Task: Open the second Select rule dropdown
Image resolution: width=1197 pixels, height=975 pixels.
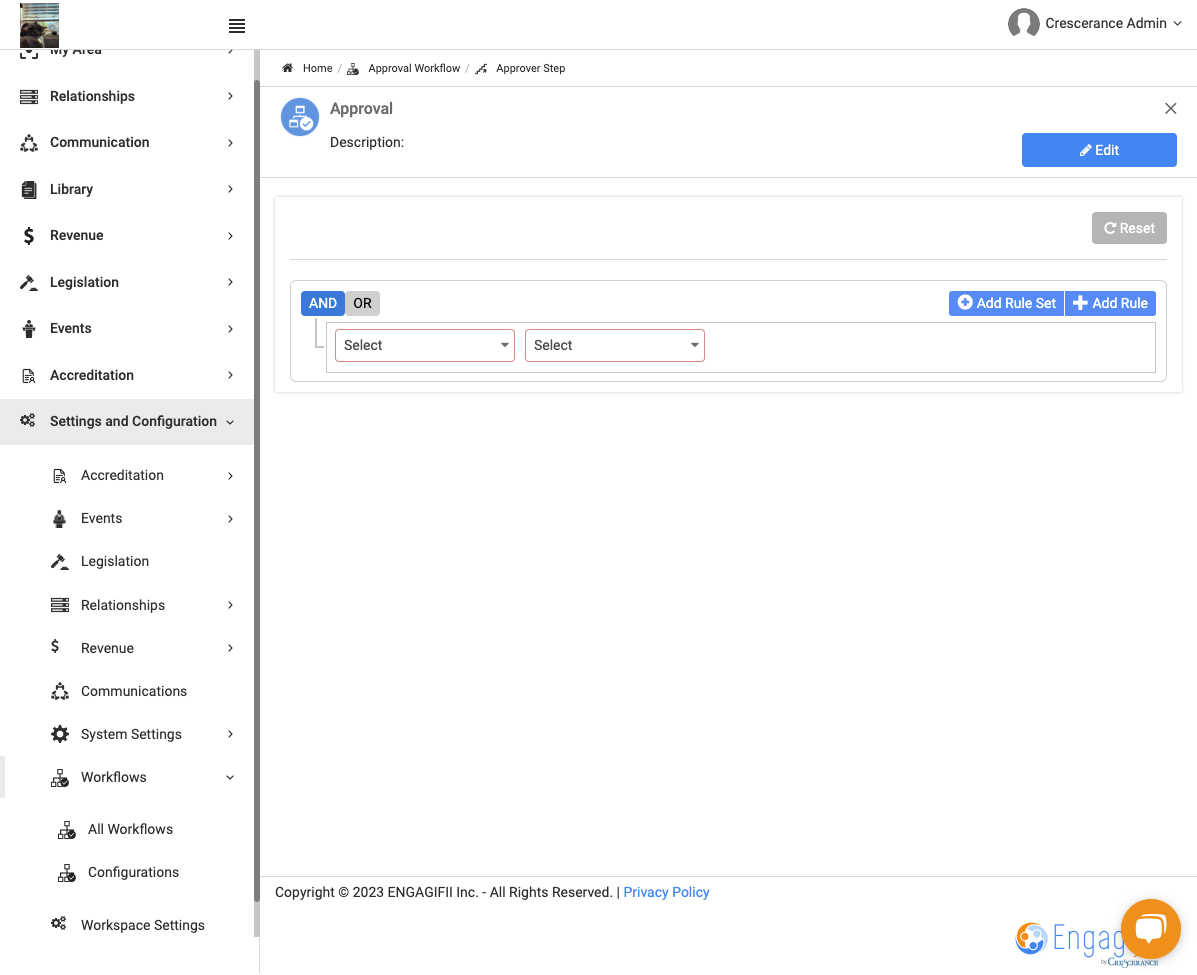Action: tap(615, 345)
